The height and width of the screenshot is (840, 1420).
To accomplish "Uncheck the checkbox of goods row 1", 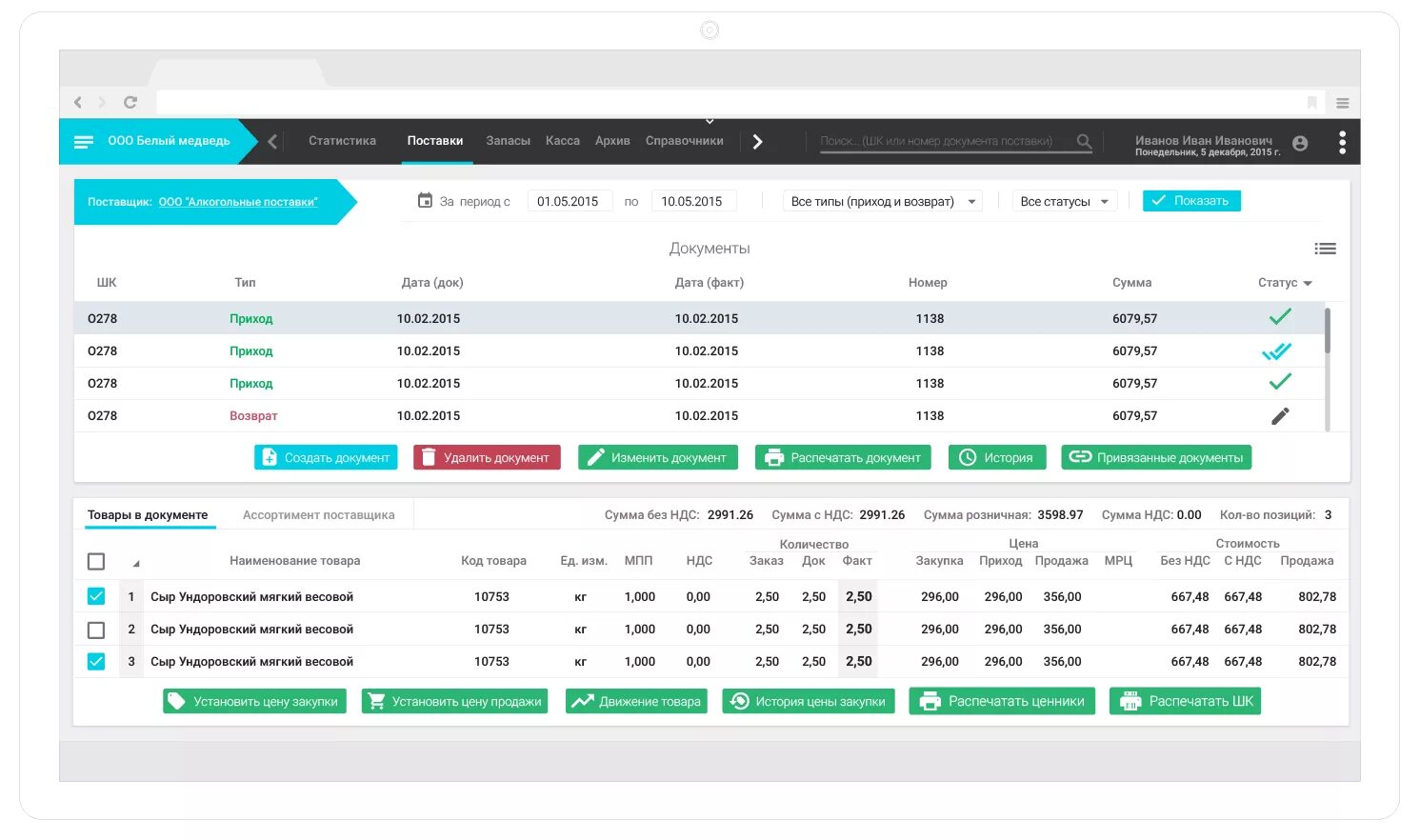I will pyautogui.click(x=96, y=596).
